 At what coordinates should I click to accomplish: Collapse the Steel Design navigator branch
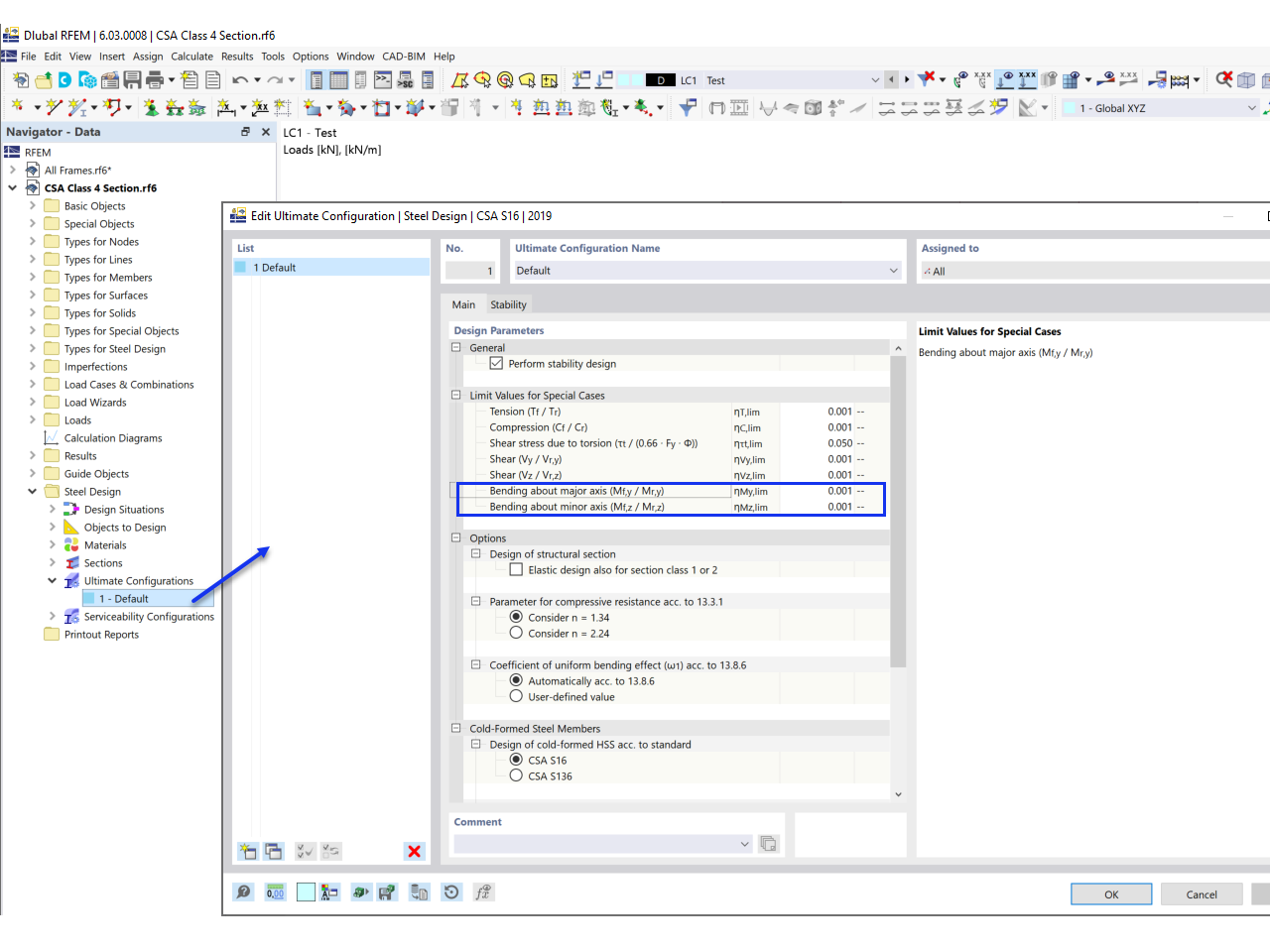[x=32, y=491]
